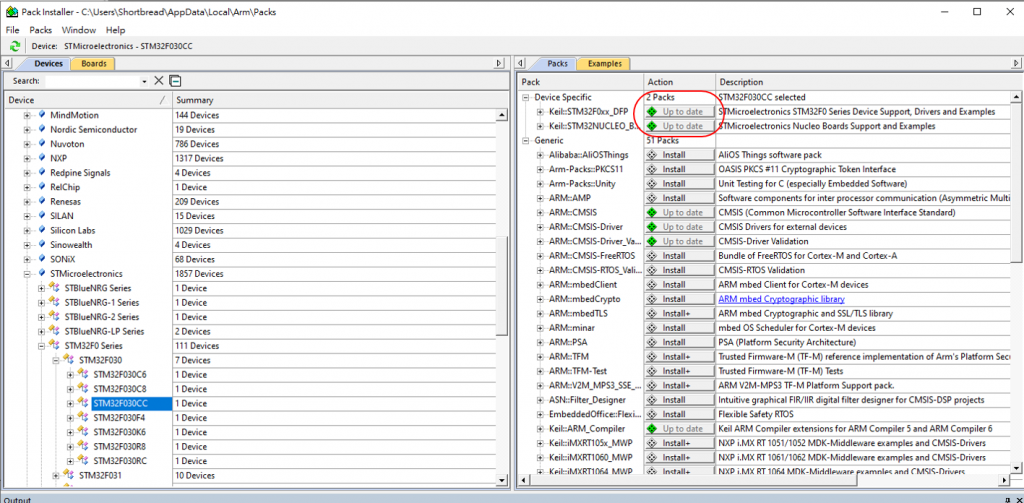The image size is (1024, 503).
Task: Click the Pack column header
Action: click(x=581, y=82)
